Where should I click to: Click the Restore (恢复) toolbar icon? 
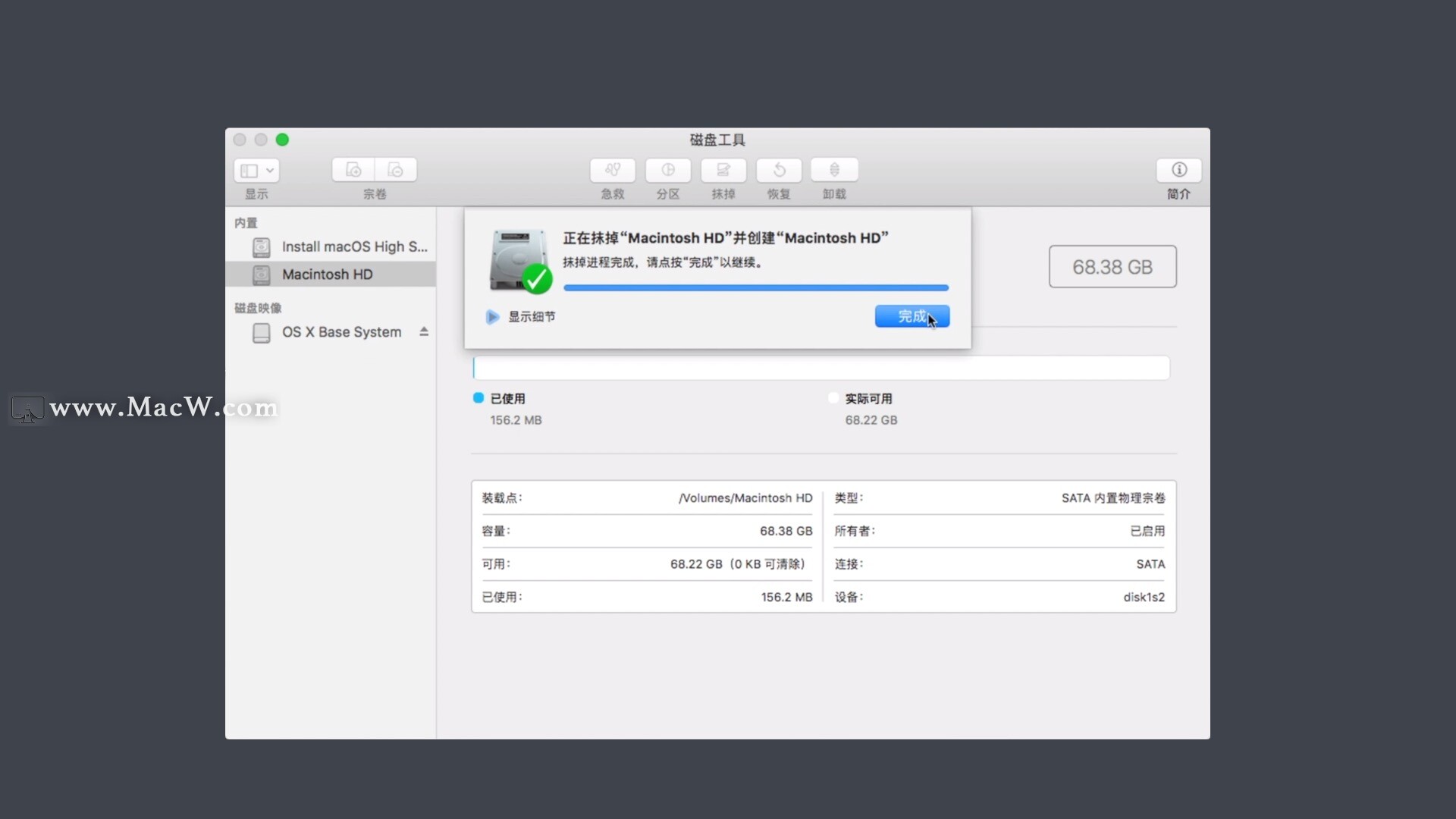coord(779,170)
